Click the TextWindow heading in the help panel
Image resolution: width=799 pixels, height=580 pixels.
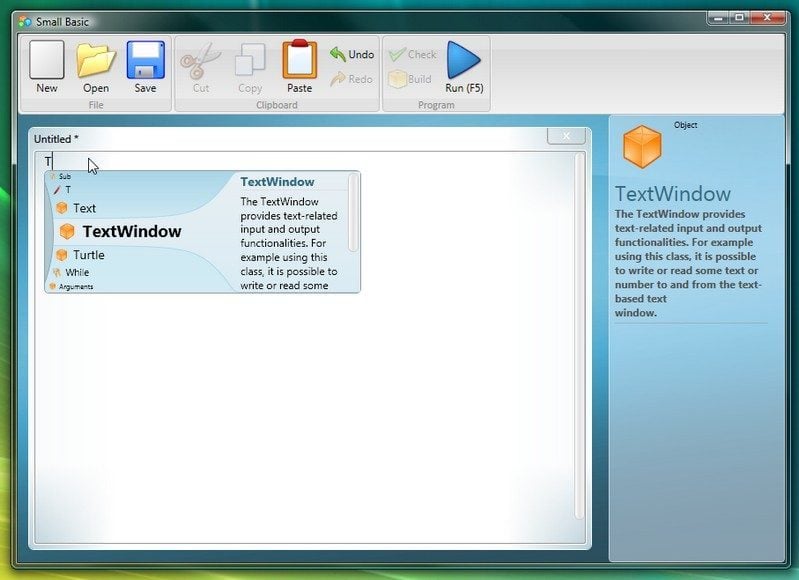[673, 194]
